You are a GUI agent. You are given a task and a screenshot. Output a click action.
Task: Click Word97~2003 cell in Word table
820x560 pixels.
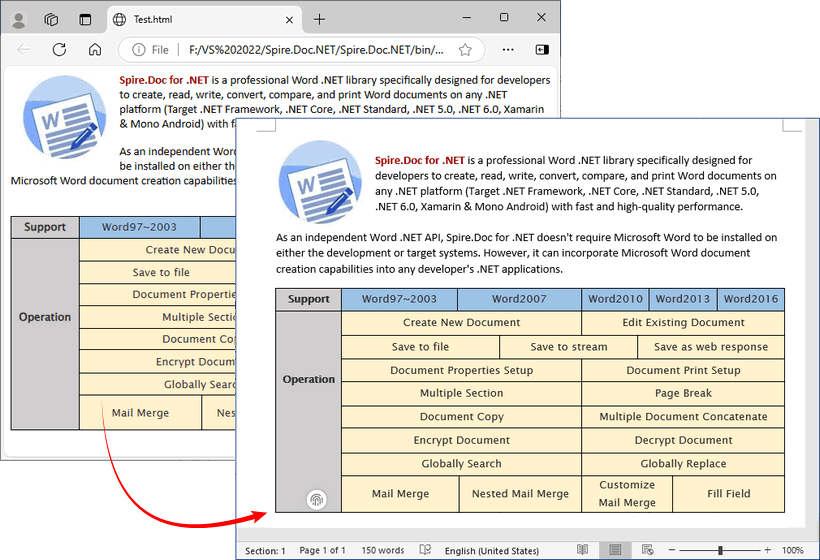pos(399,299)
